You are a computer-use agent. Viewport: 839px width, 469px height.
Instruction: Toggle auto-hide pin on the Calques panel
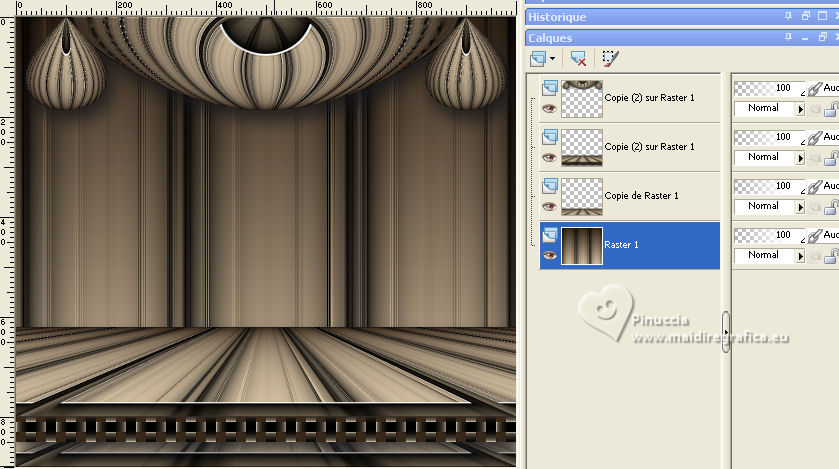pyautogui.click(x=788, y=37)
